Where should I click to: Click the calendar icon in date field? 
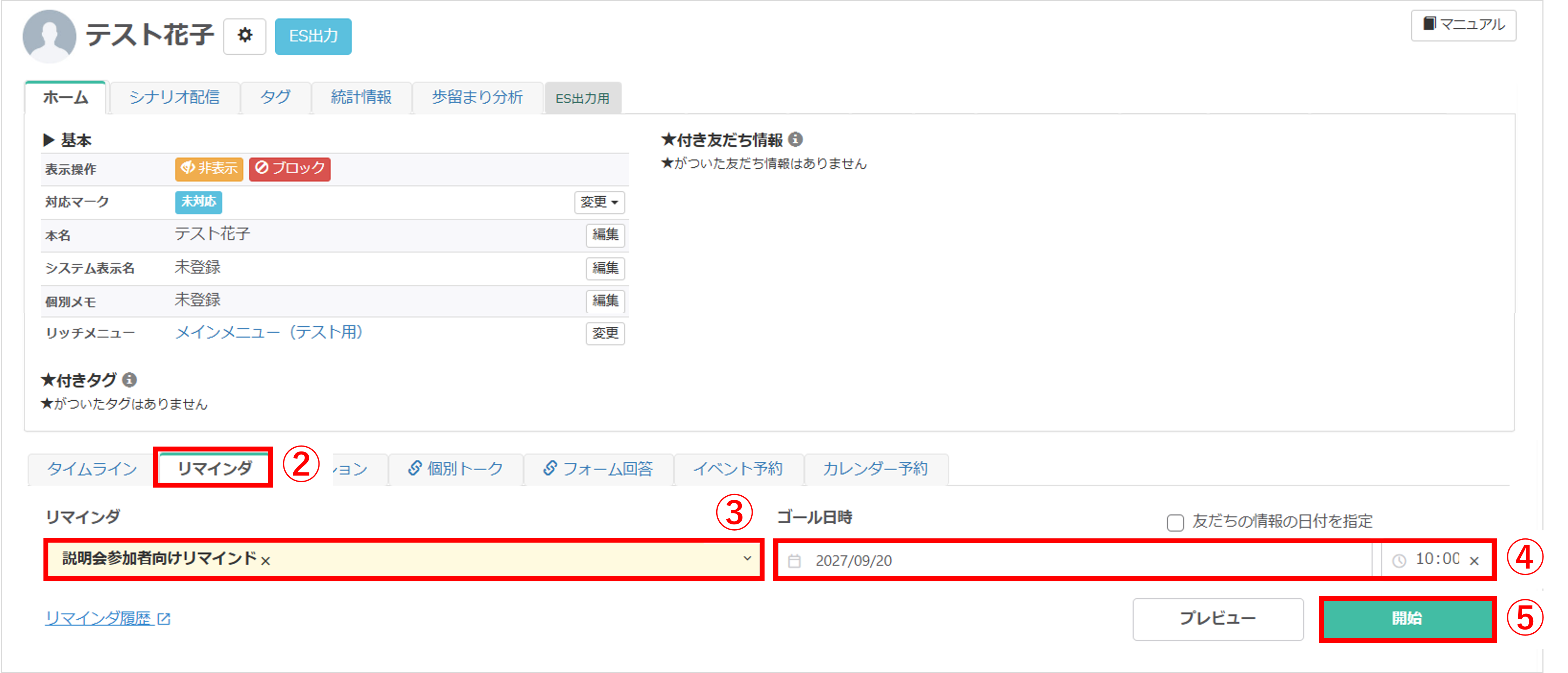point(794,561)
